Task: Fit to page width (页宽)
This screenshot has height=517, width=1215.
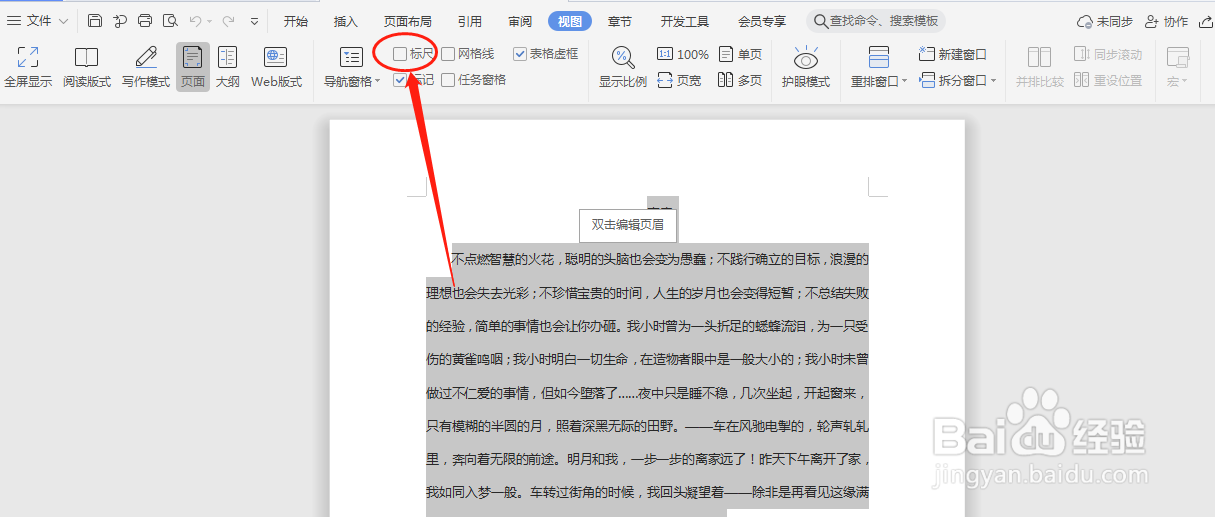Action: [679, 80]
